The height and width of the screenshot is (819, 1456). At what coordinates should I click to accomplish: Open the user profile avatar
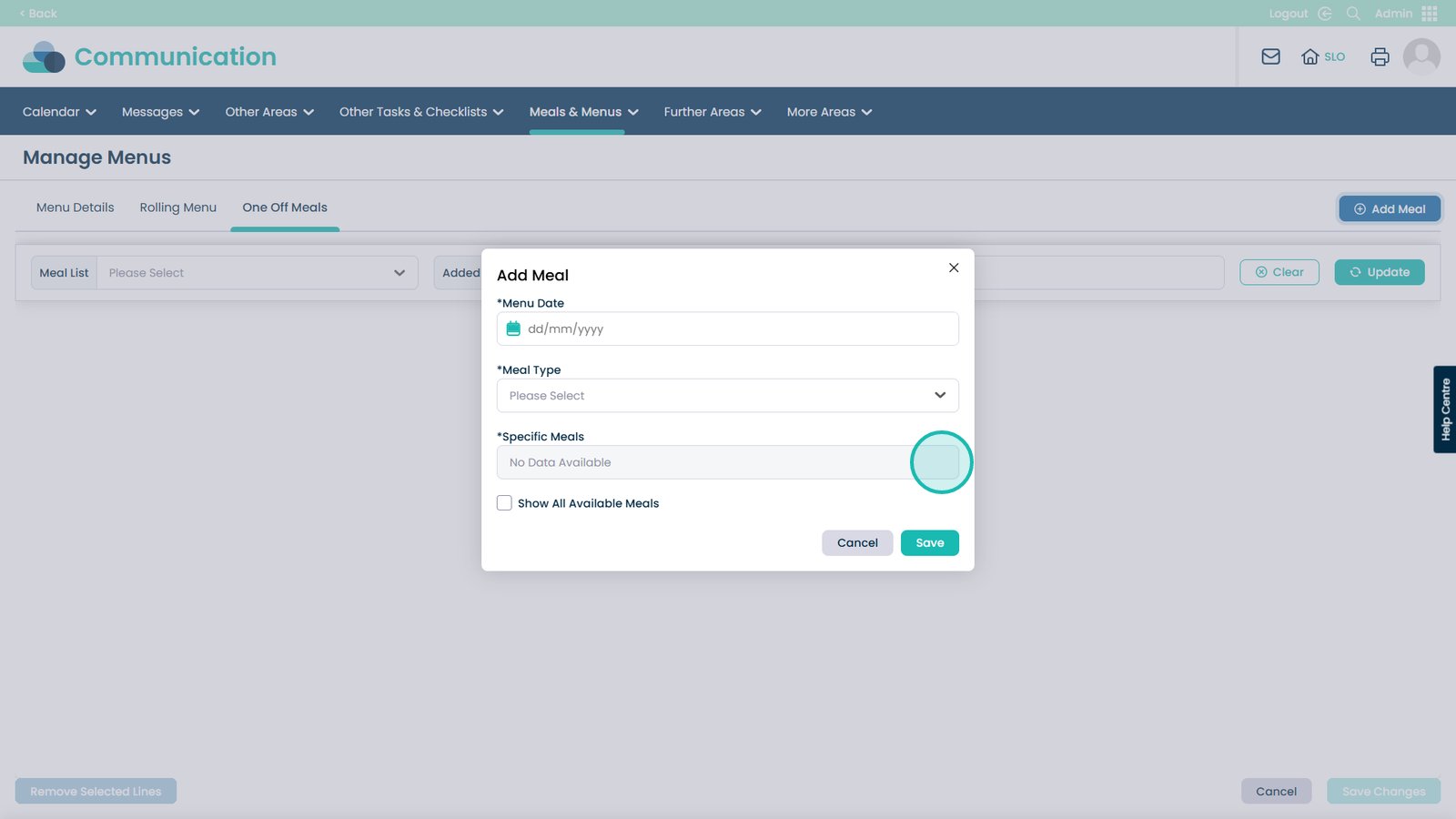1421,56
